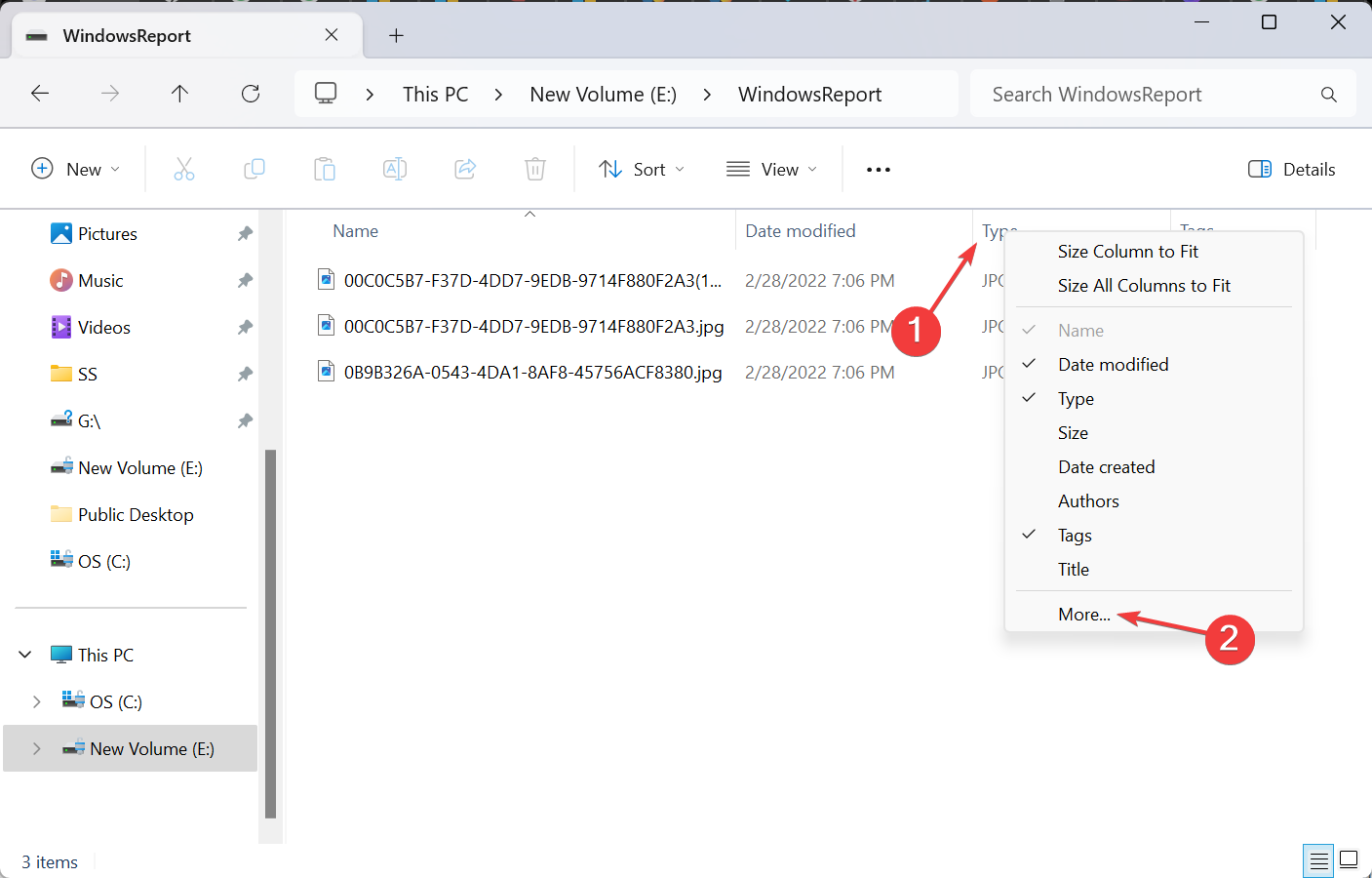The height and width of the screenshot is (878, 1372).
Task: Click the Rename icon in toolbar
Action: 395,169
